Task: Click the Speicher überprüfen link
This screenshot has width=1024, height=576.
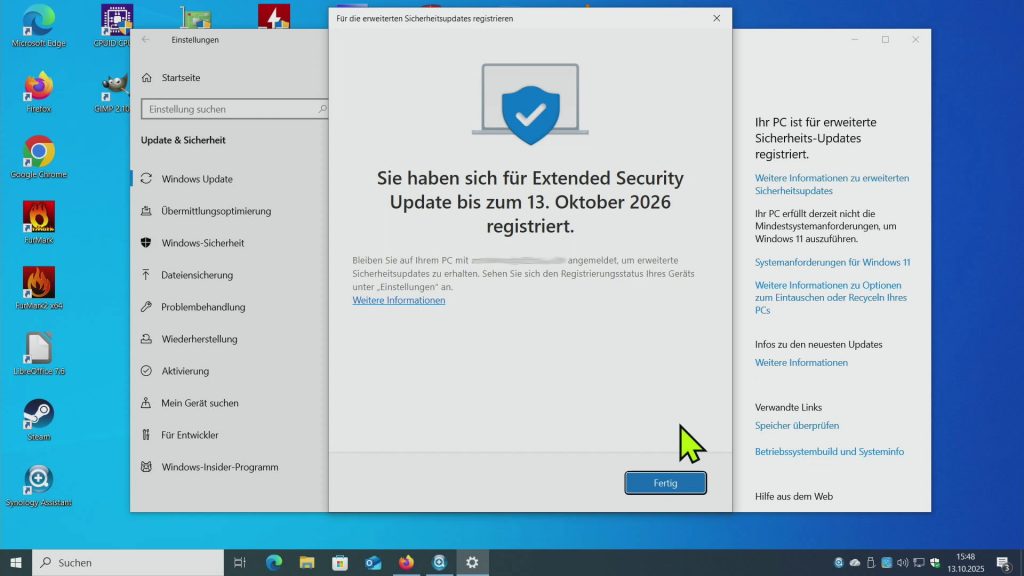Action: pyautogui.click(x=796, y=426)
